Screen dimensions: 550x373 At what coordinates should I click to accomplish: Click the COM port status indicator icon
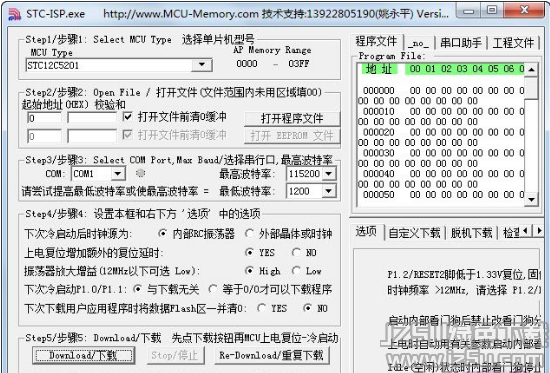(x=140, y=173)
